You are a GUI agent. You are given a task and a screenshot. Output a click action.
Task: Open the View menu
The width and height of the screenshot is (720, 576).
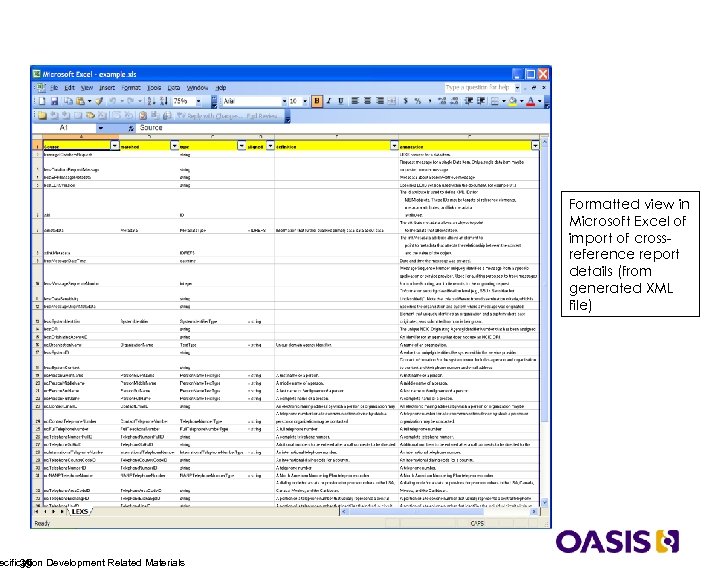coord(87,87)
